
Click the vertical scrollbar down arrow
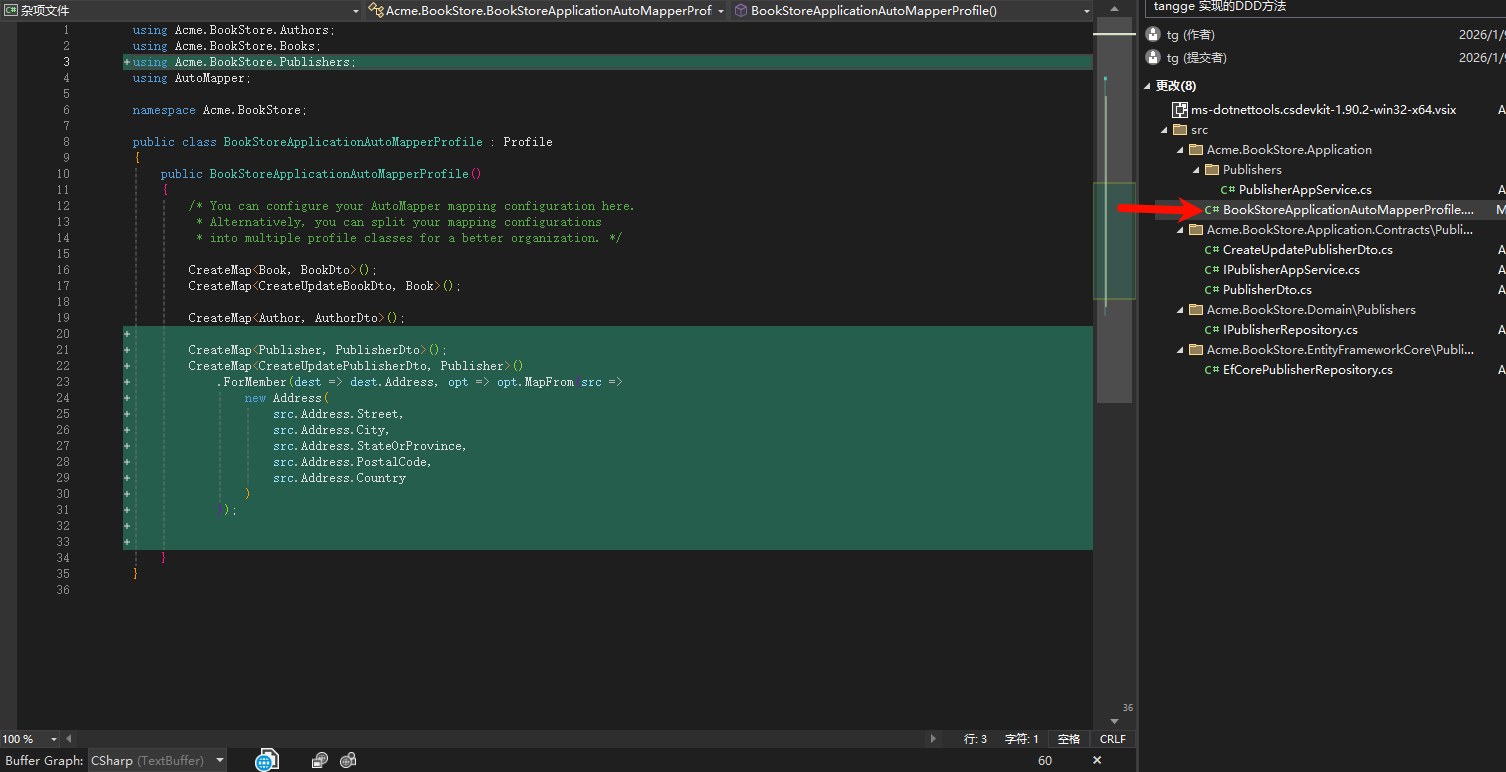pyautogui.click(x=1114, y=721)
